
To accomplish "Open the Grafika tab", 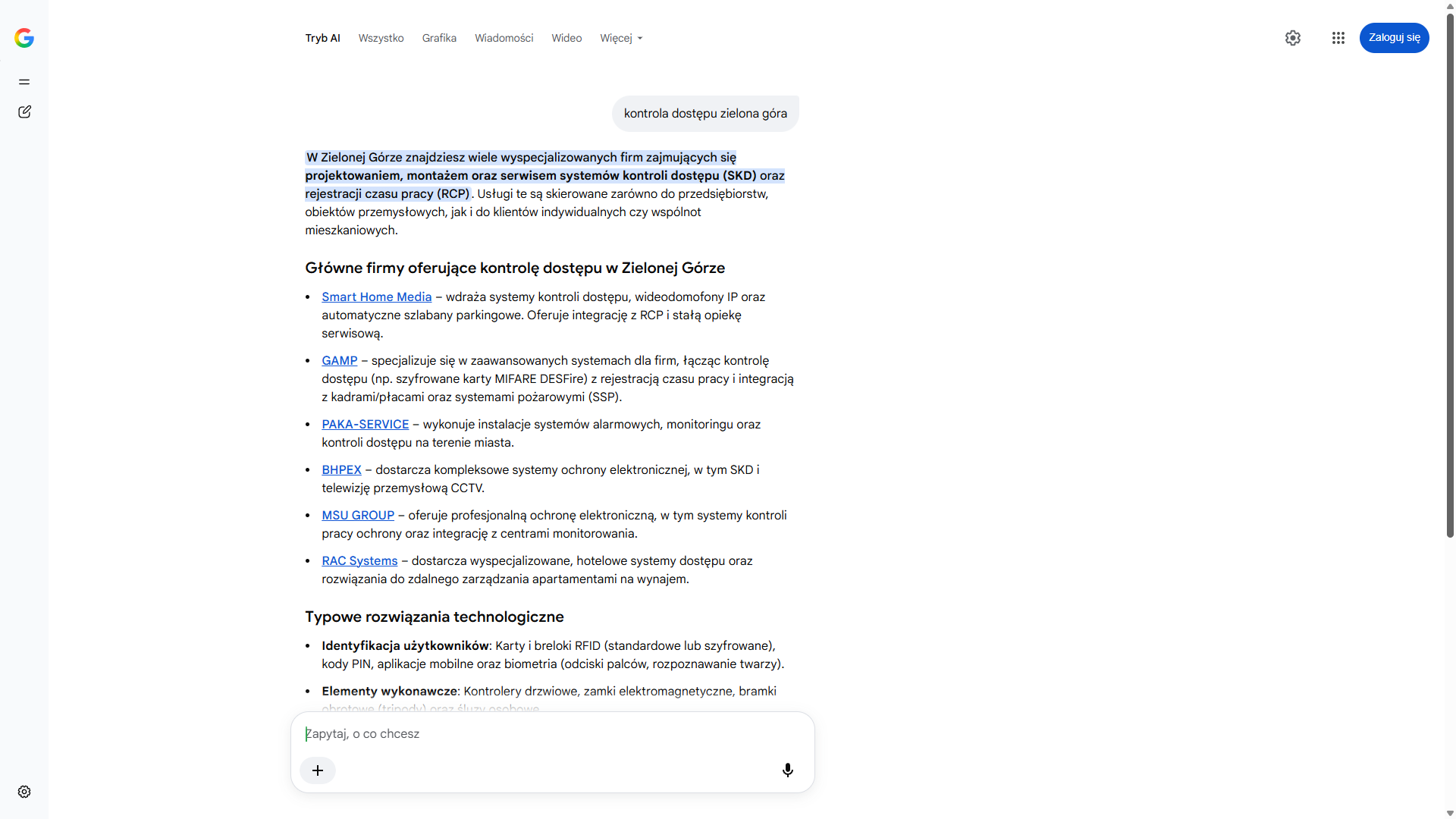I will click(439, 38).
